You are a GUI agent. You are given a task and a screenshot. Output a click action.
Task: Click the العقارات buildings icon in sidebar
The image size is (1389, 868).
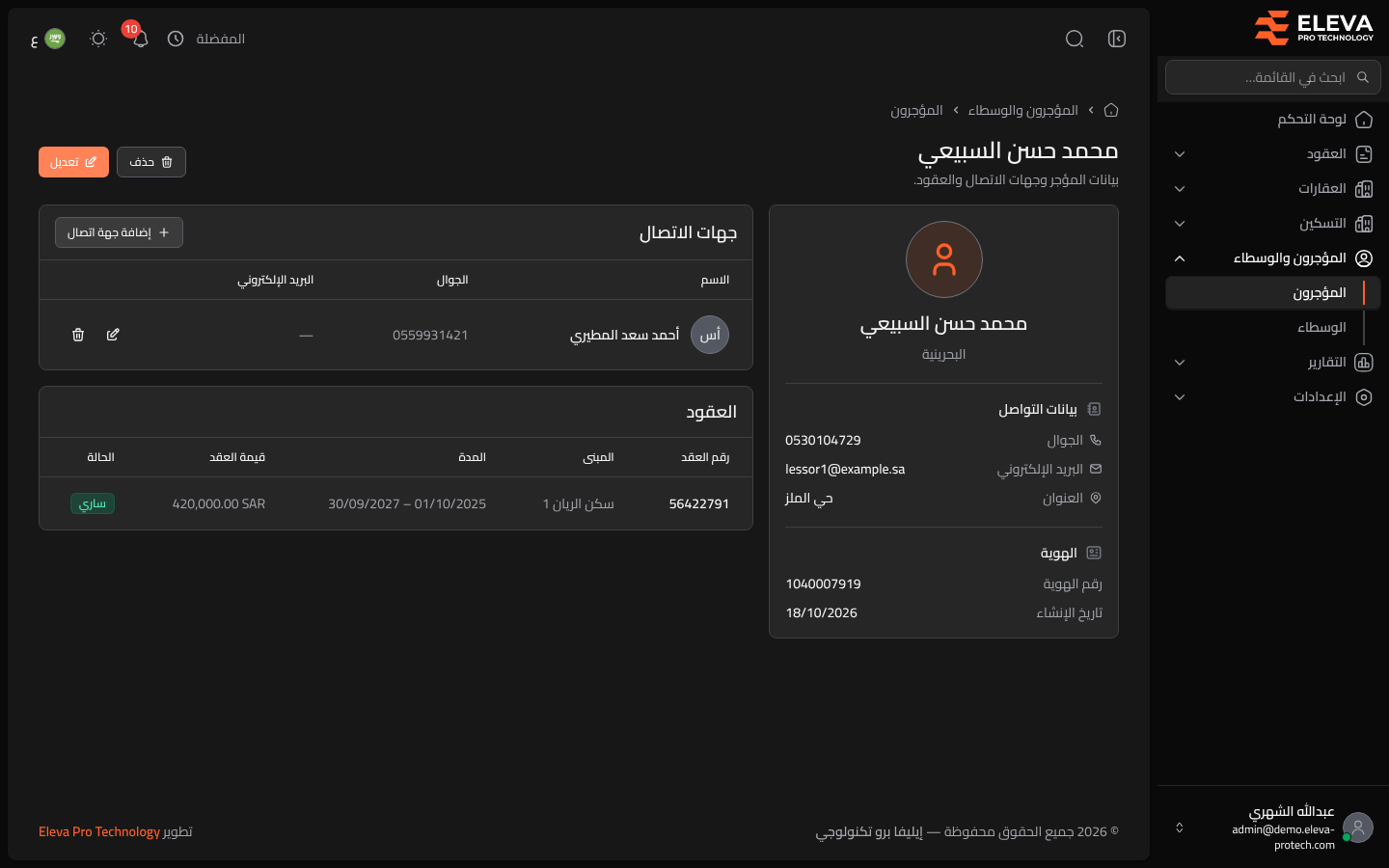1364,189
